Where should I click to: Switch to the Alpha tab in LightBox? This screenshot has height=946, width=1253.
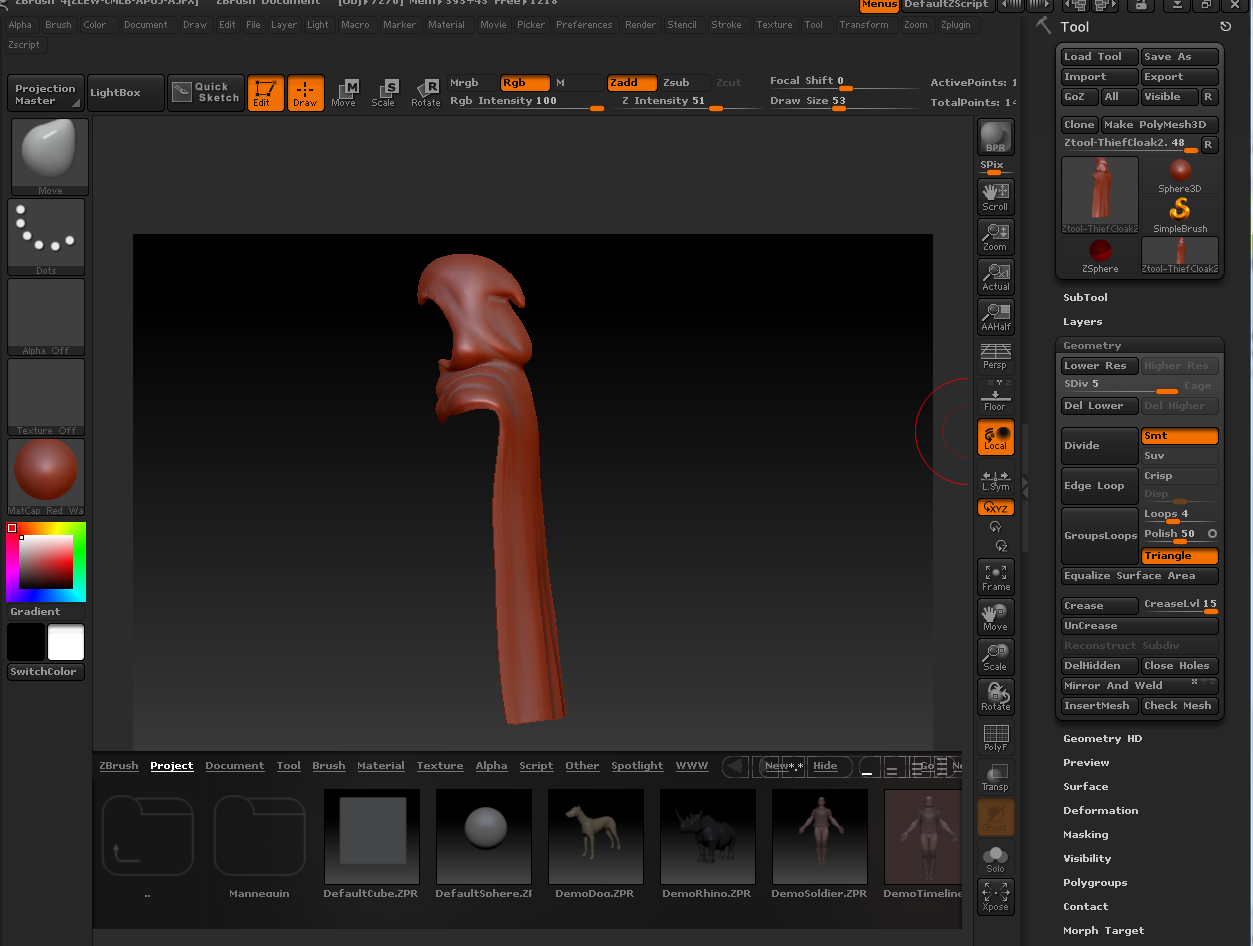pyautogui.click(x=491, y=766)
